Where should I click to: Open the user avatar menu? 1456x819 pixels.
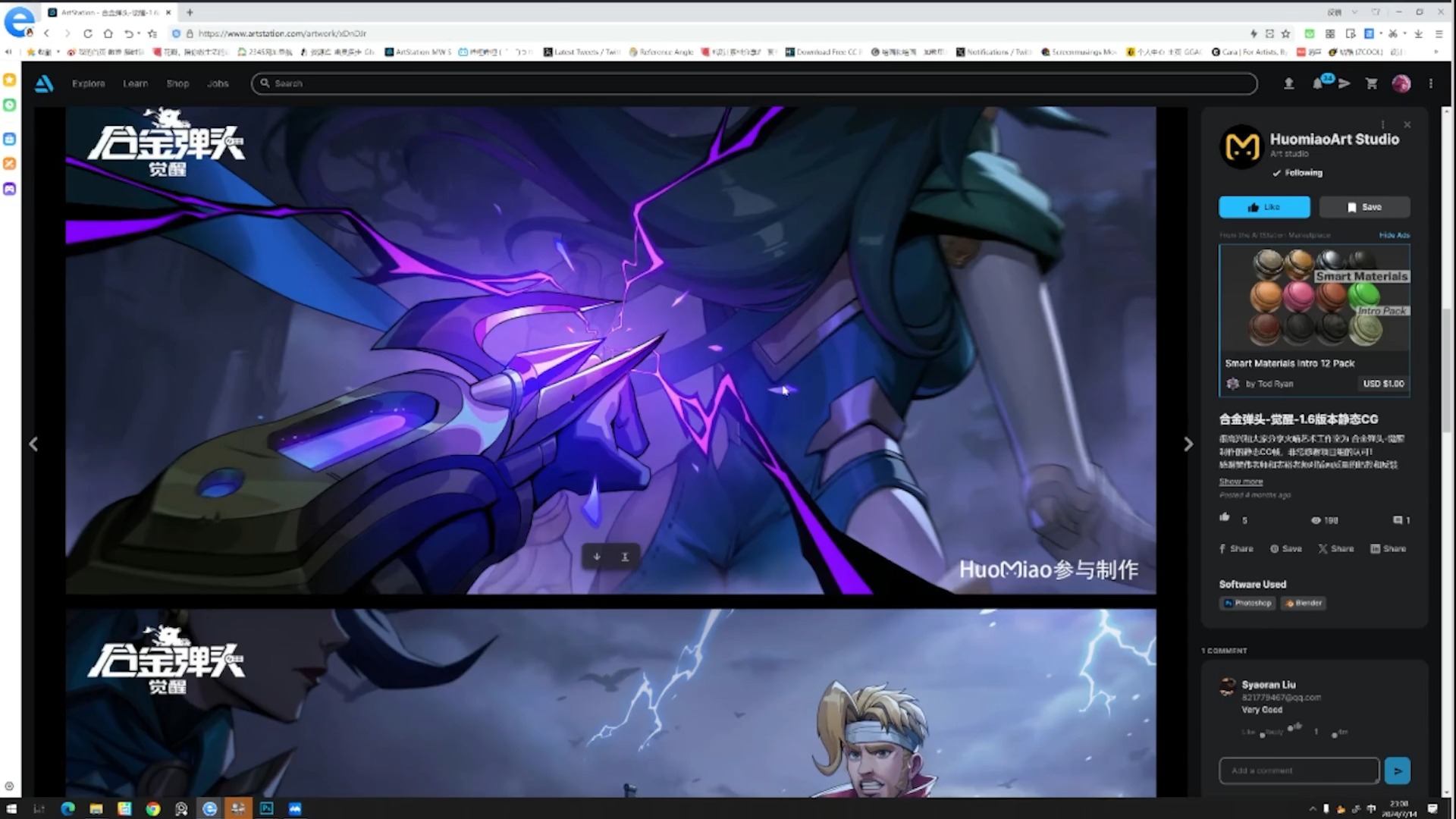[1401, 83]
